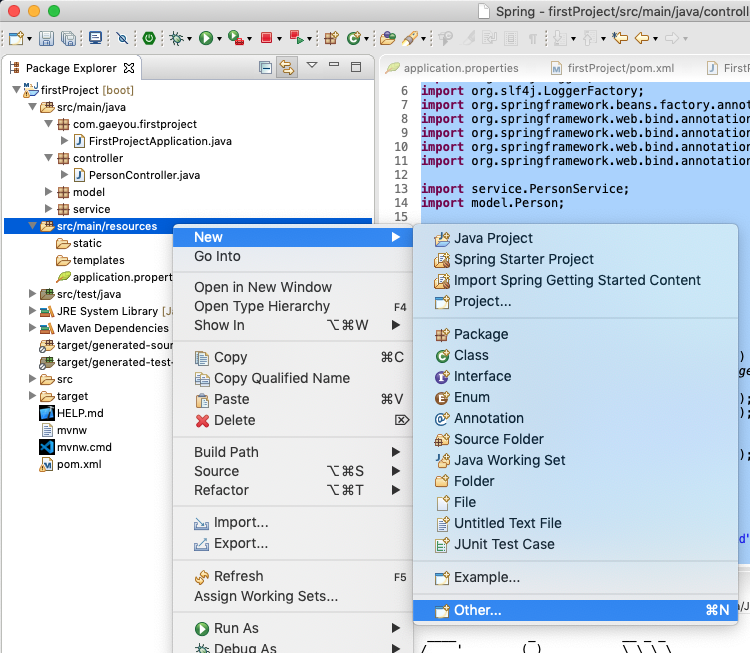Open the Build Path submenu
This screenshot has width=750, height=653.
[292, 452]
